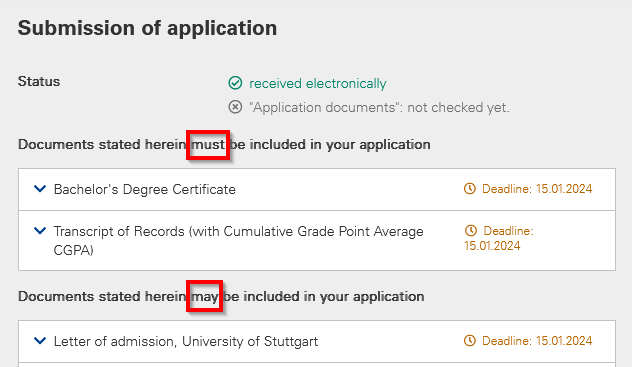Click the 'Submission of application' heading
This screenshot has height=367, width=632.
148,28
